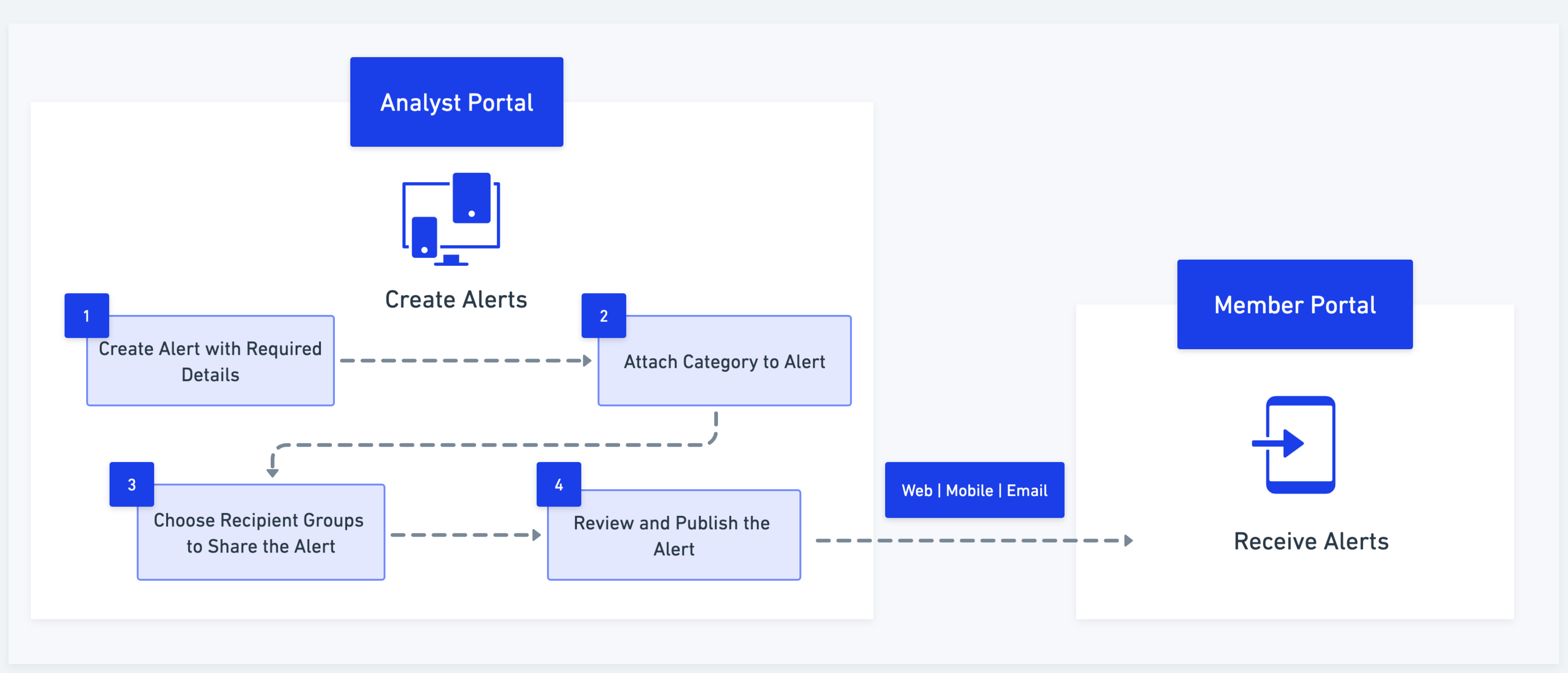1568x673 pixels.
Task: Click downward arrowhead above Choose Recipient Groups
Action: pyautogui.click(x=273, y=472)
